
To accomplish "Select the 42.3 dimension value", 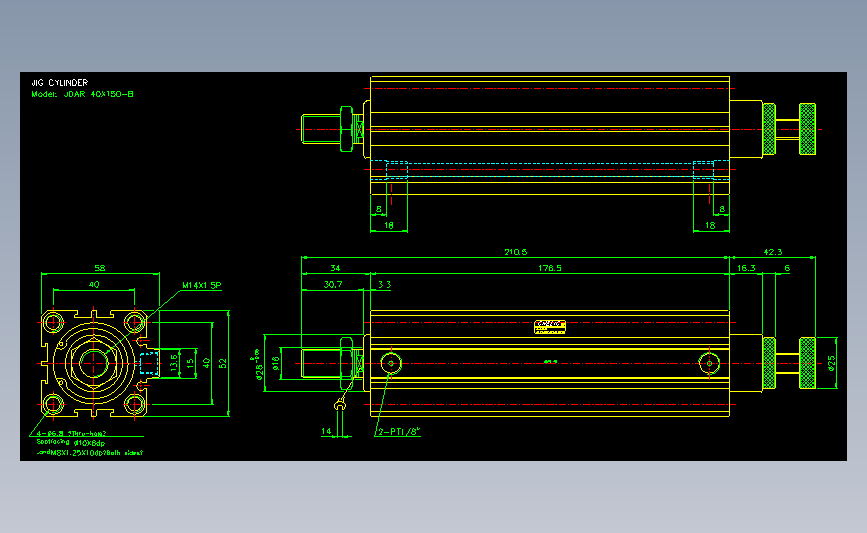I will 772,252.
